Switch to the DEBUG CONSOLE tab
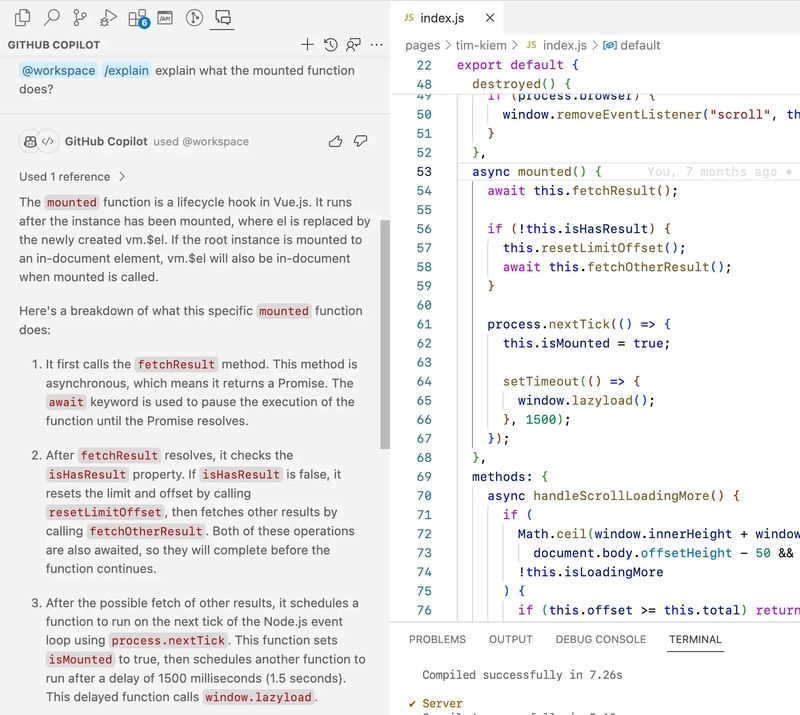 pos(601,639)
